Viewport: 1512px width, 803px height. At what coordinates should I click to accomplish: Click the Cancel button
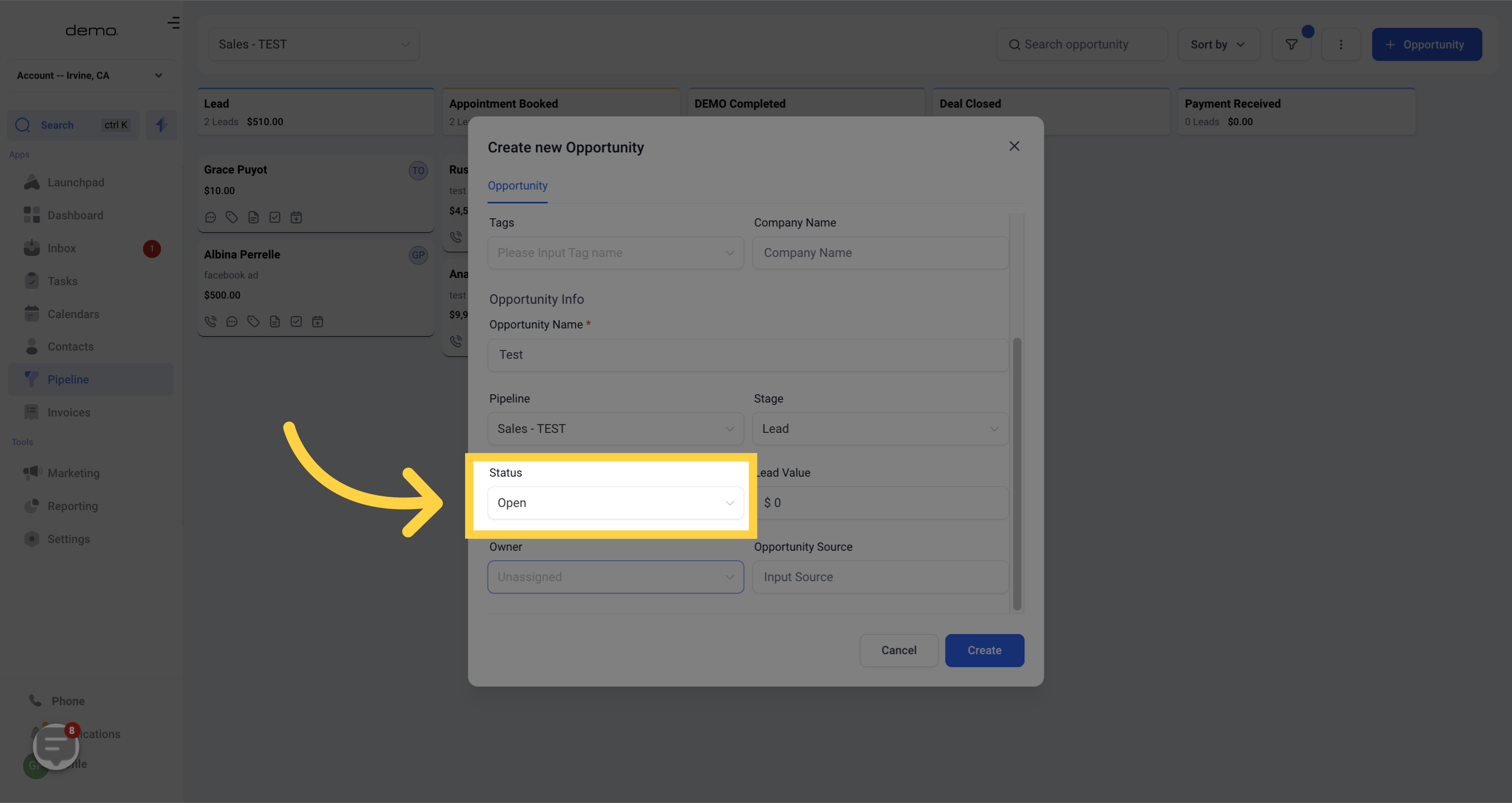click(898, 650)
